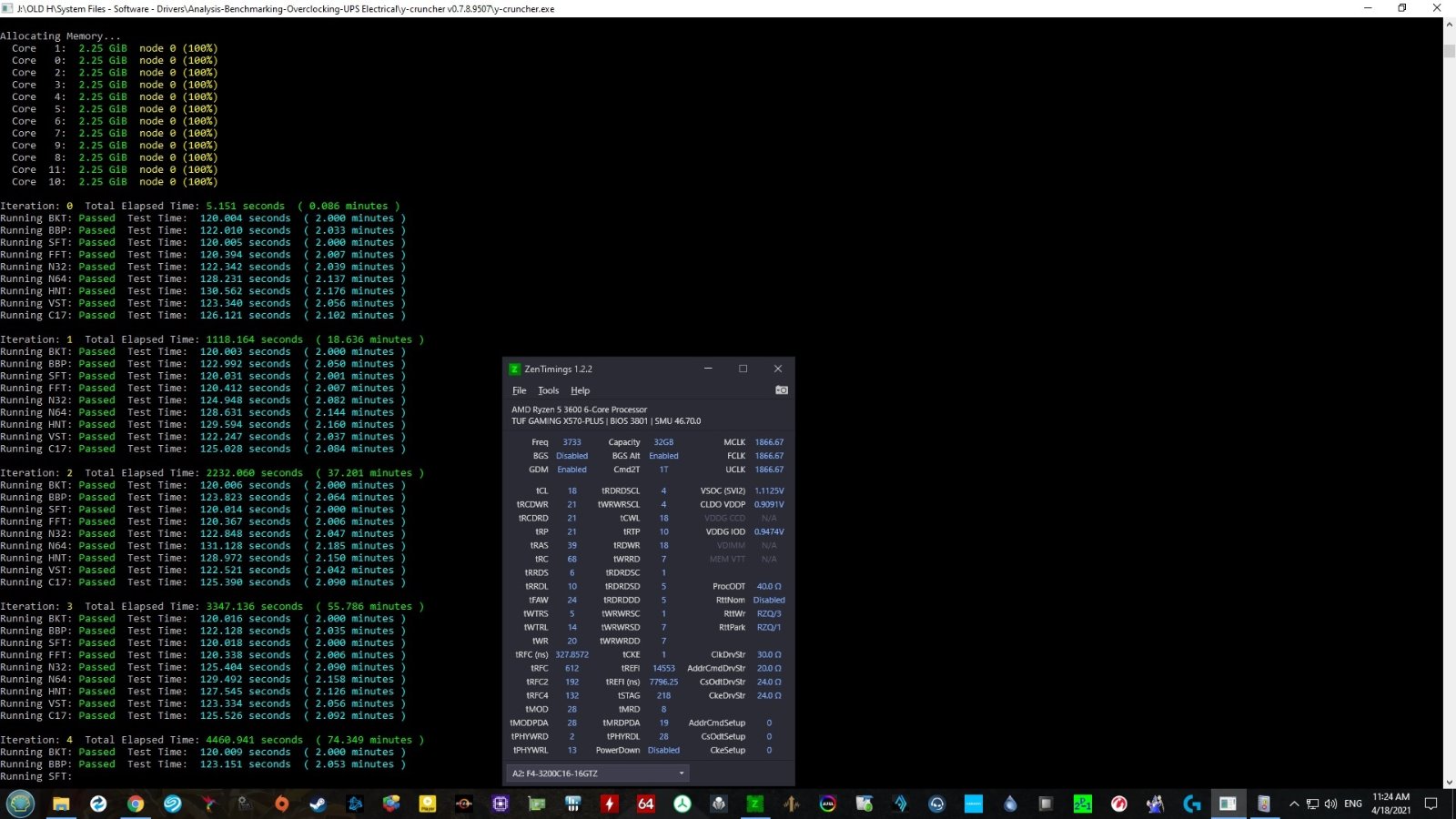Viewport: 1456px width, 819px height.
Task: Click the ZenTimings title bar logo icon
Action: point(514,369)
